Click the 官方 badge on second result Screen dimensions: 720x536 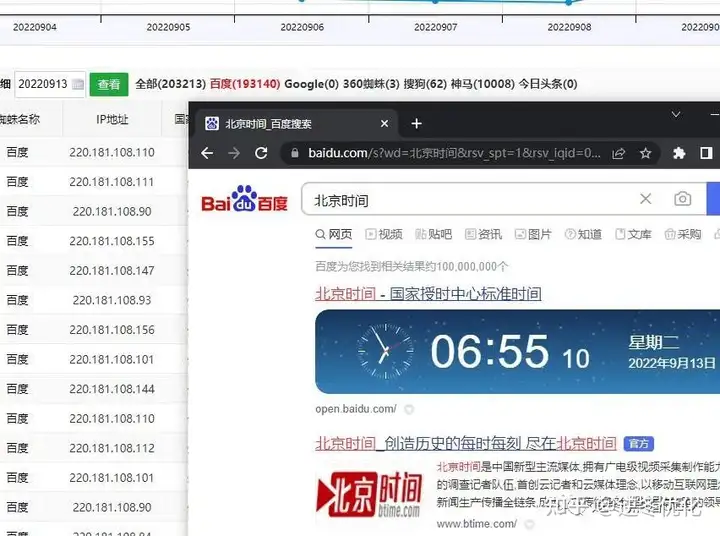tap(639, 444)
